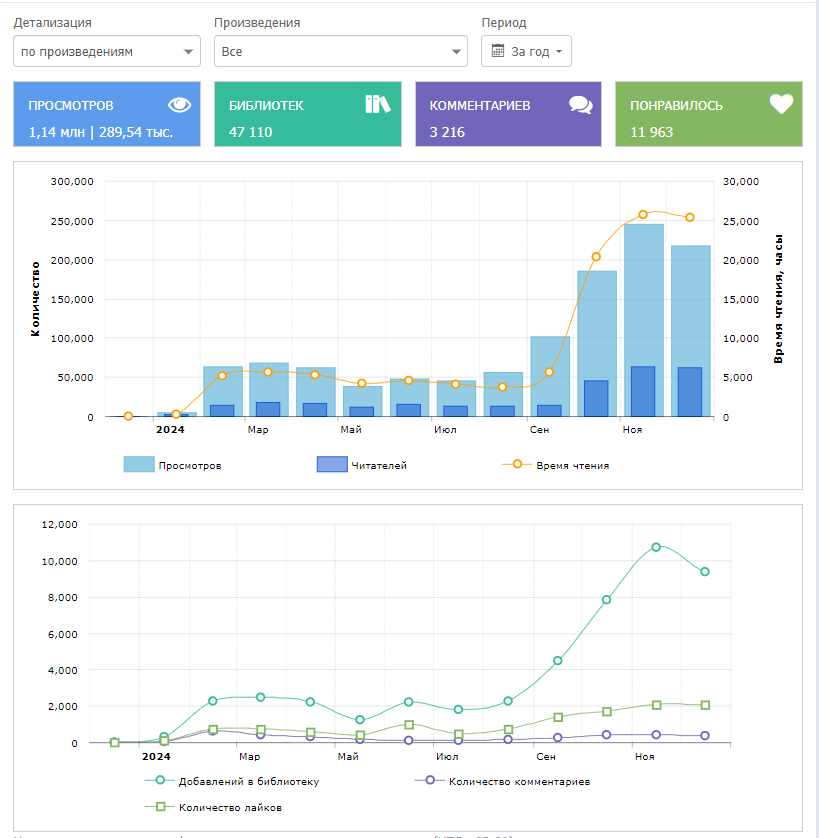Select the Понравилось stat card
819x838 pixels.
click(x=708, y=114)
